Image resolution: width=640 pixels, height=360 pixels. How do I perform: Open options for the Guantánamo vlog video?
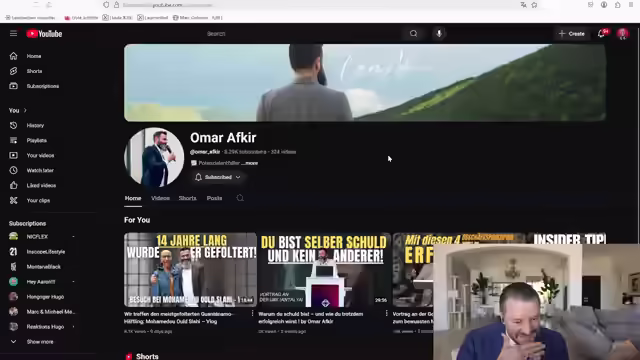[x=252, y=313]
